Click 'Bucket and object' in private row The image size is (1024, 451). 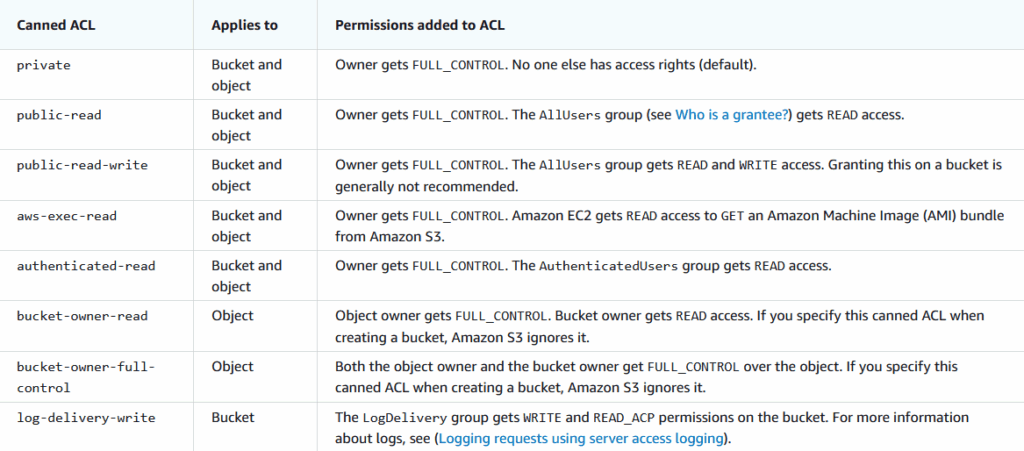pyautogui.click(x=247, y=75)
